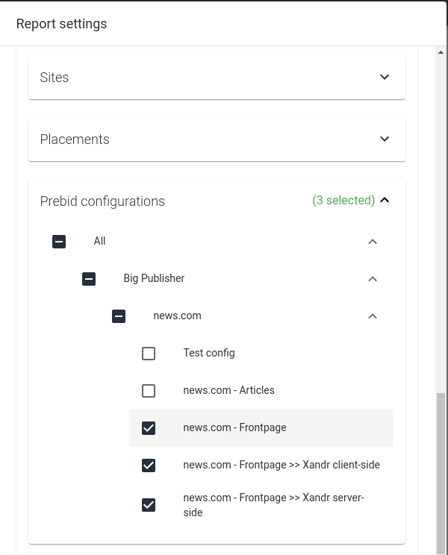Image resolution: width=448 pixels, height=555 pixels.
Task: Expand the Sites section chevron
Action: coord(384,77)
